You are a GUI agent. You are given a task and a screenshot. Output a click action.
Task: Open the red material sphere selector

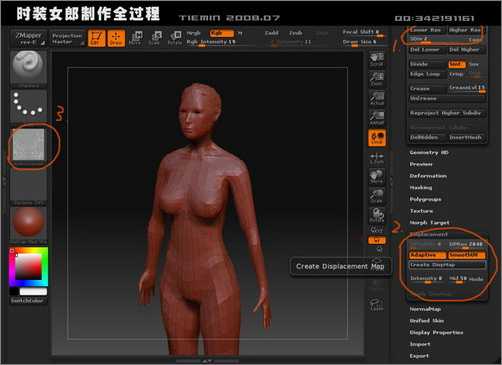click(28, 222)
